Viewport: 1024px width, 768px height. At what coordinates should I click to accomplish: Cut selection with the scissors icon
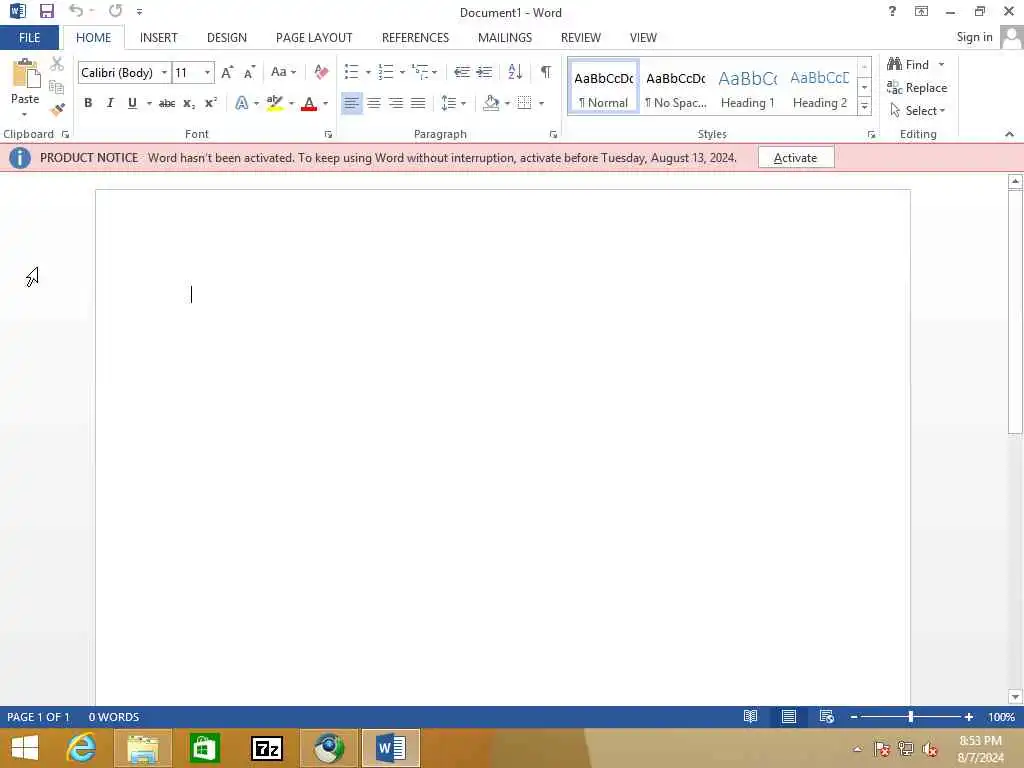pos(57,64)
